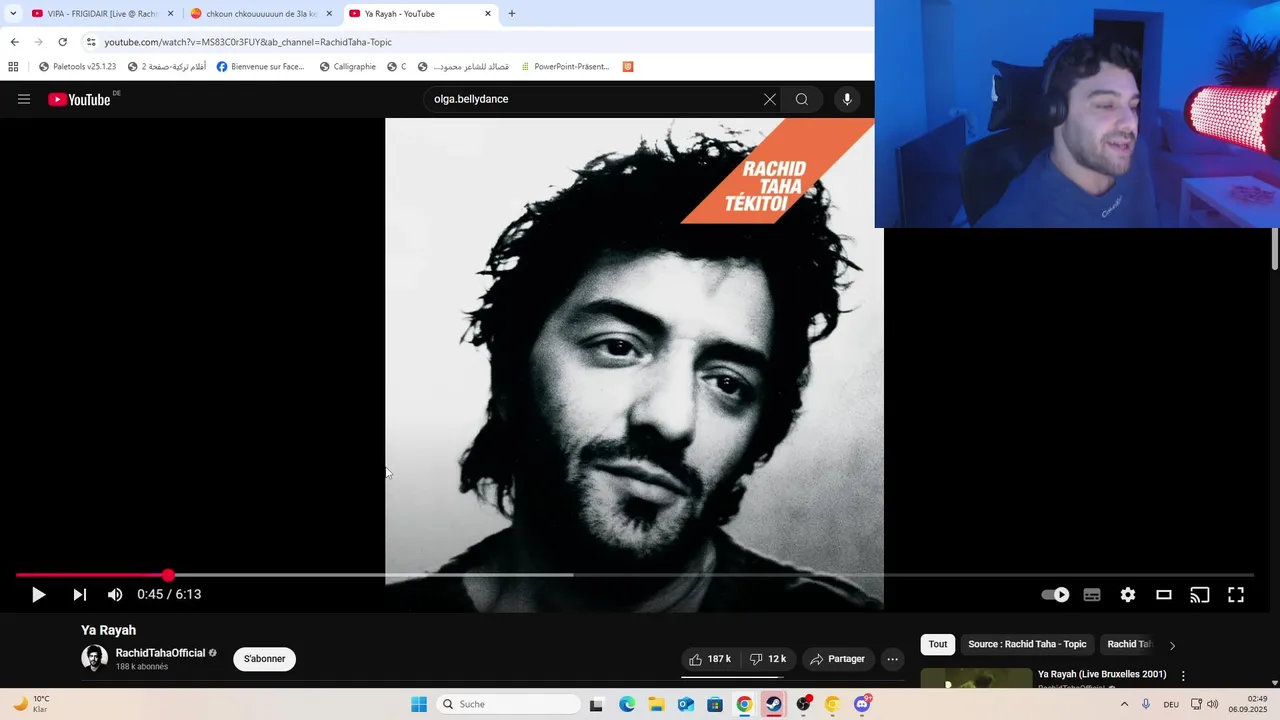This screenshot has width=1280, height=720.
Task: Open Microsoft Store from taskbar
Action: click(x=715, y=704)
